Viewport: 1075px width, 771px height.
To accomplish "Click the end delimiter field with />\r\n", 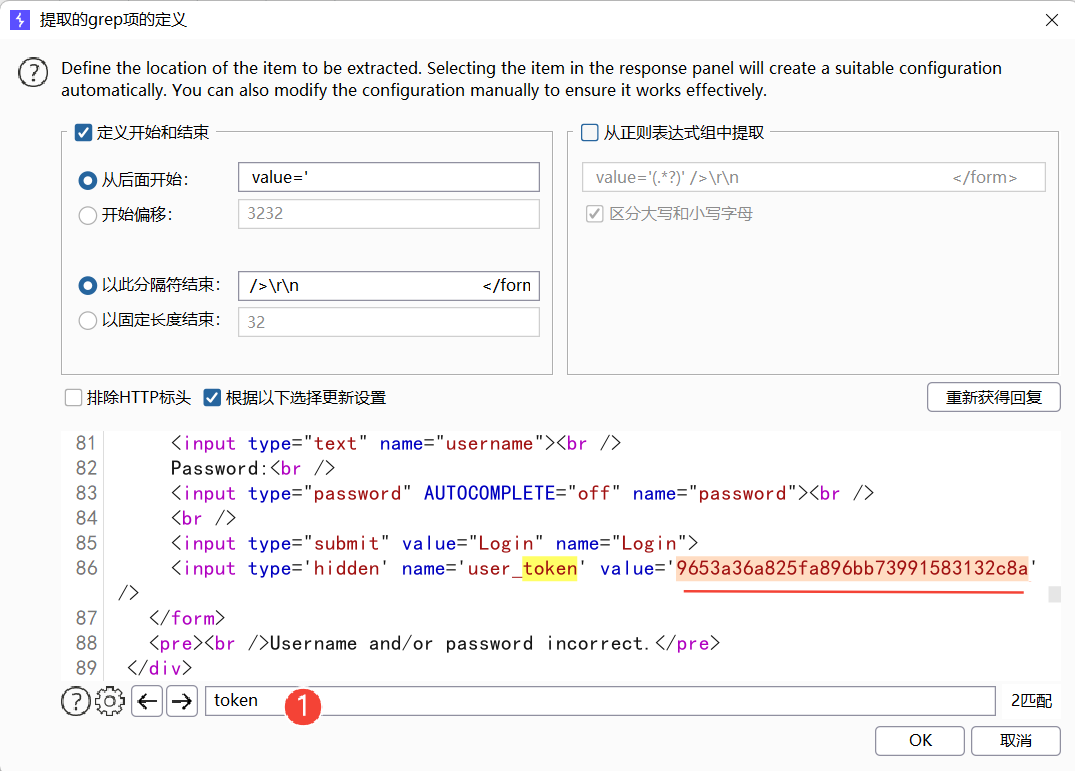I will (x=389, y=286).
